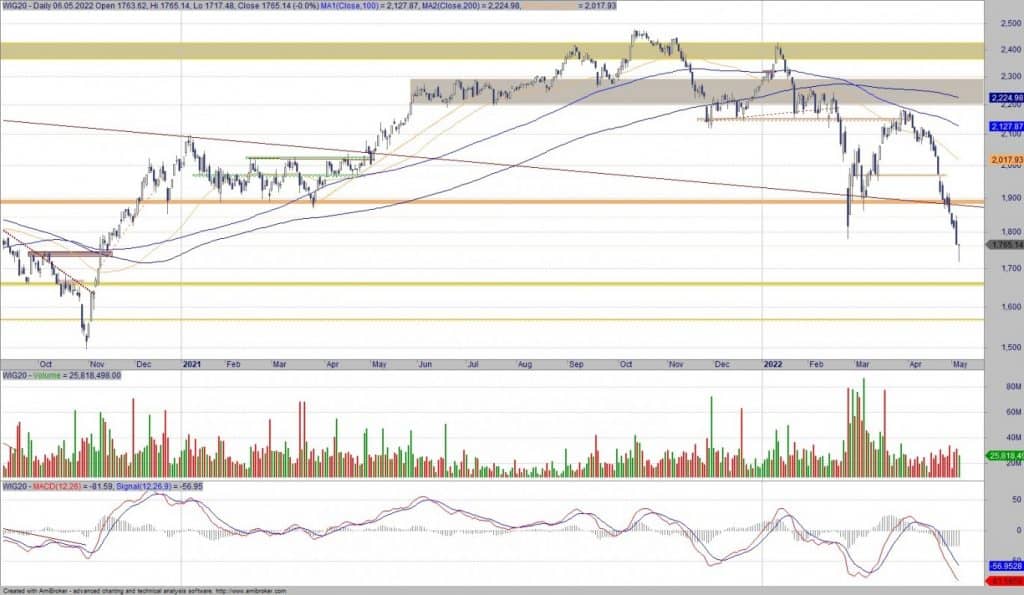1024x595 pixels.
Task: Click the blue MACD value tag on axis
Action: pos(1004,565)
